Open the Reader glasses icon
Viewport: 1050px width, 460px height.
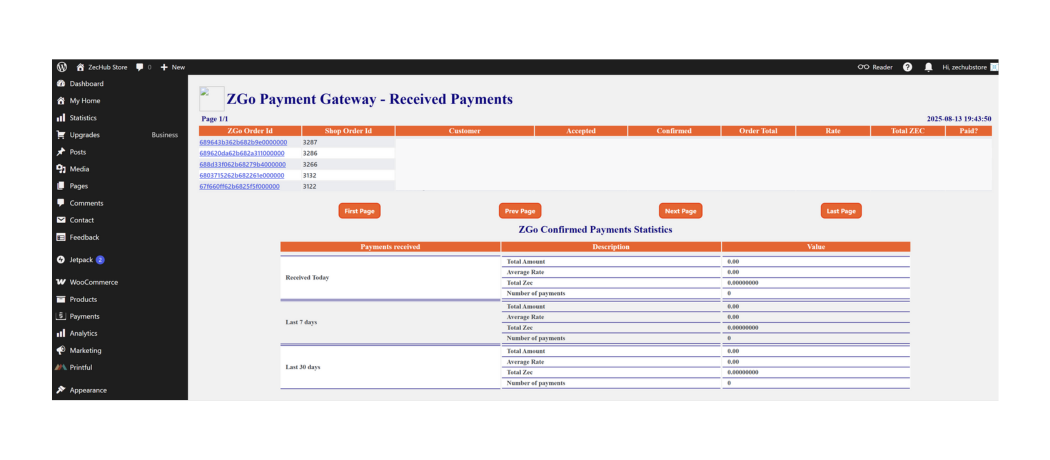click(x=863, y=67)
